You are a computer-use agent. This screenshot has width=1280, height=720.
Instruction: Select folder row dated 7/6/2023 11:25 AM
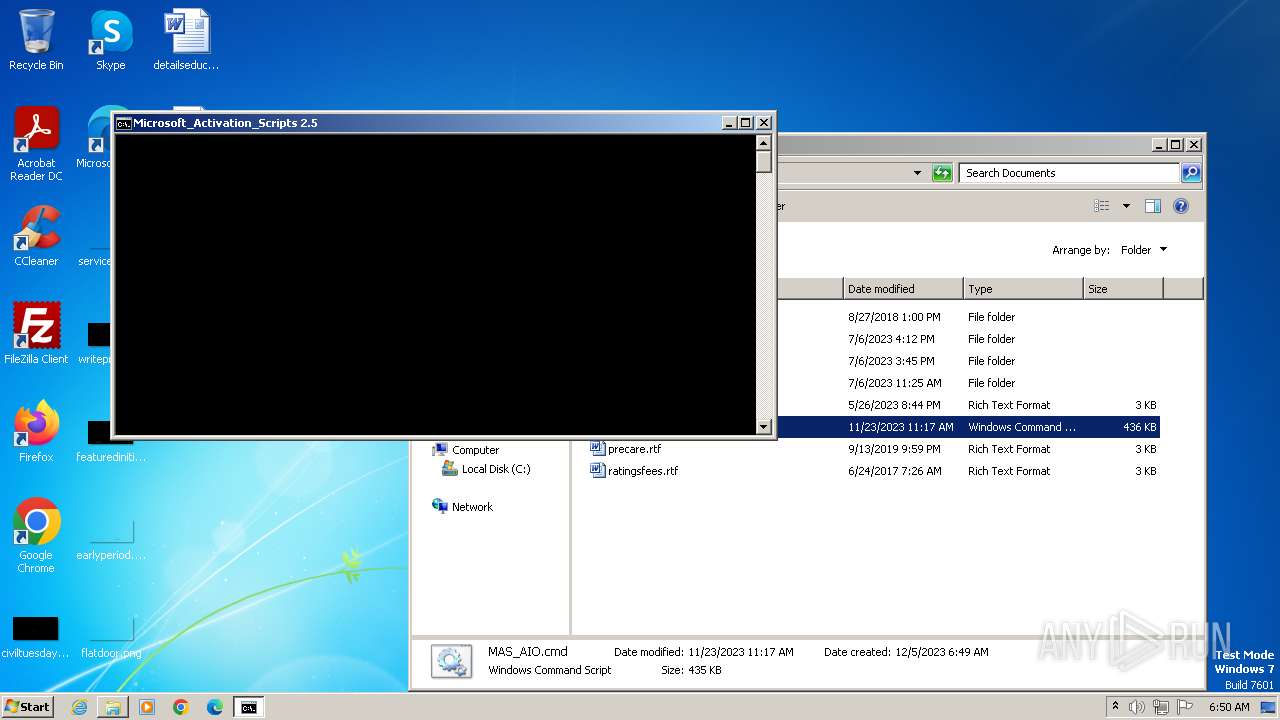(x=968, y=383)
